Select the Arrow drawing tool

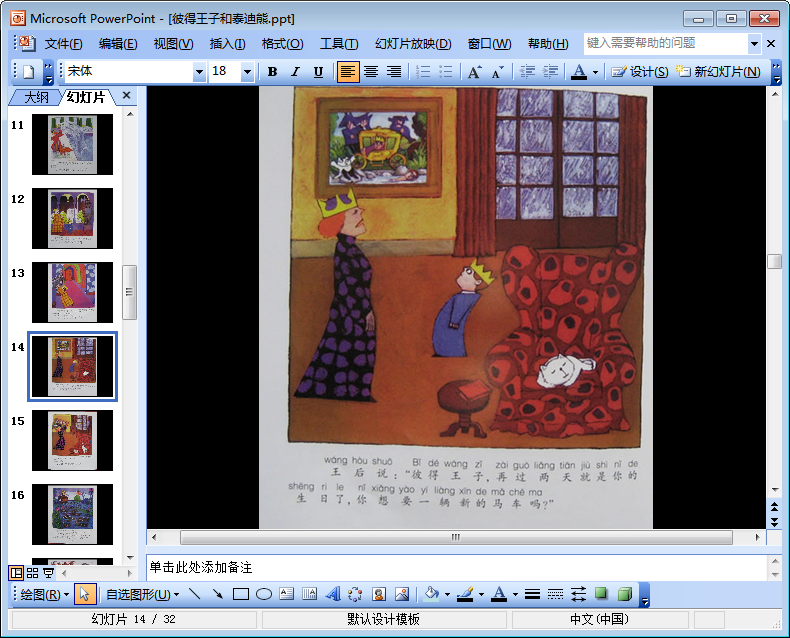point(218,595)
